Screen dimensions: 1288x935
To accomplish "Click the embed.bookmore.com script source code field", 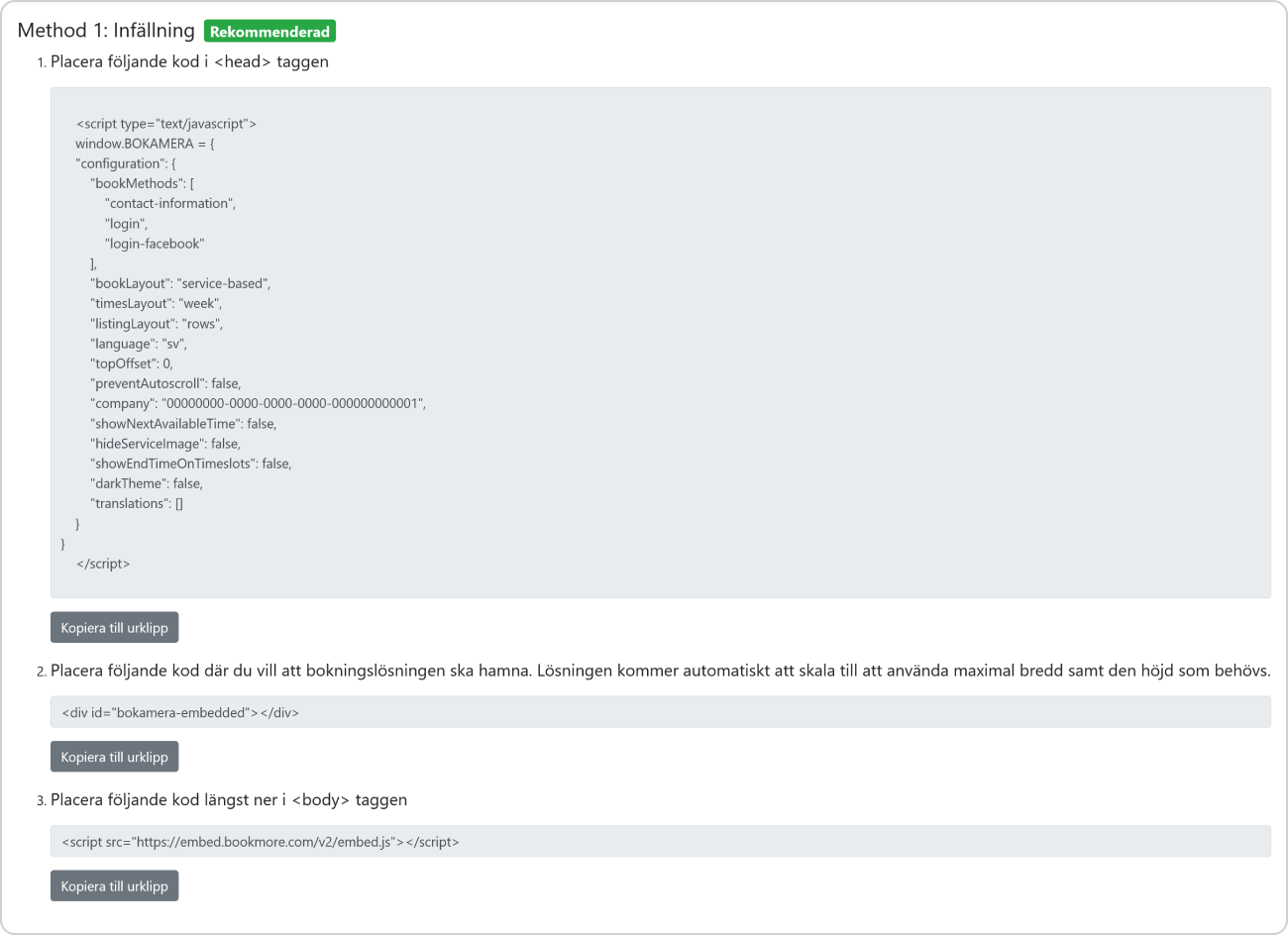I will click(661, 842).
